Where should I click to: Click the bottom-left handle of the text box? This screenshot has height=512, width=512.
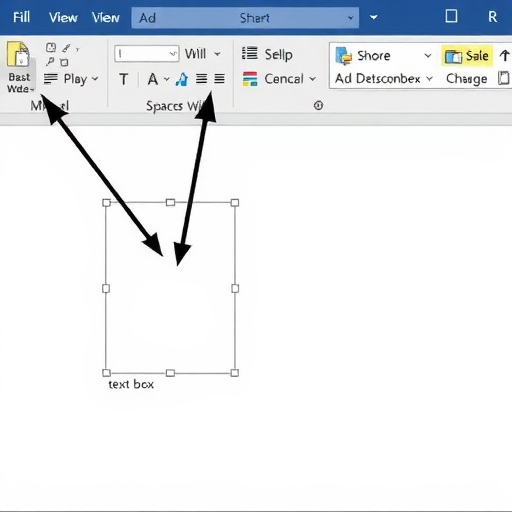(106, 372)
